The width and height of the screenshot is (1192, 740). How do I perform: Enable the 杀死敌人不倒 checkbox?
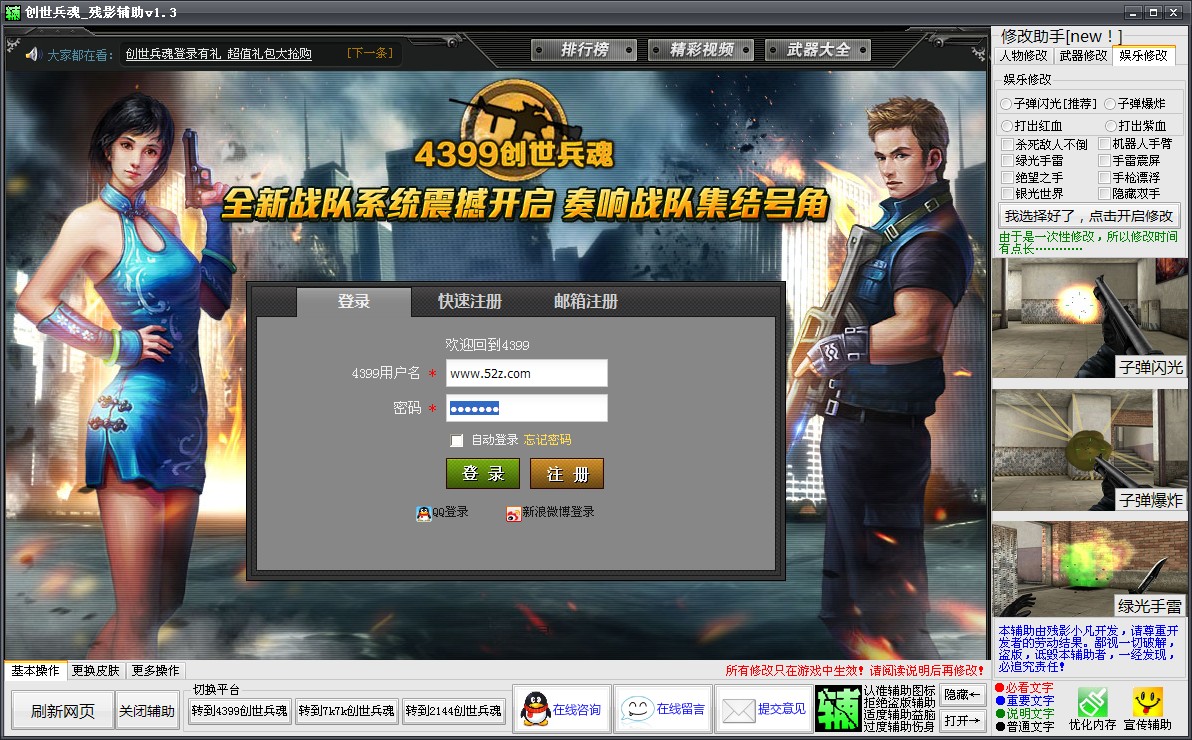click(x=1007, y=144)
